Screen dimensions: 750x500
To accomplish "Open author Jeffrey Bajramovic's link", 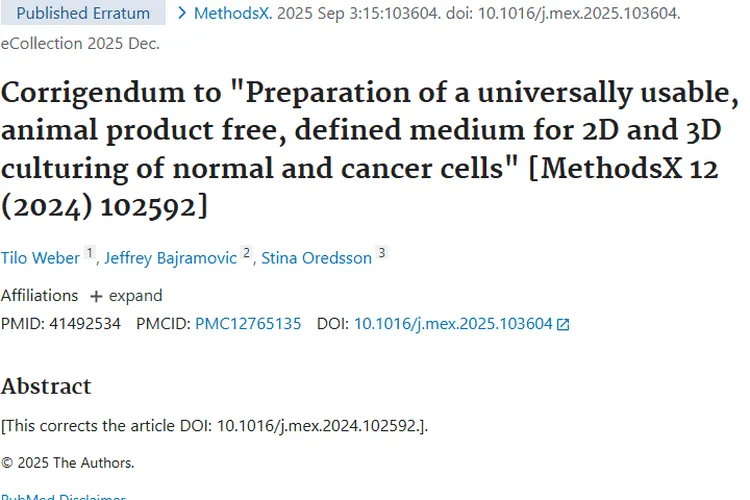I will tap(170, 258).
